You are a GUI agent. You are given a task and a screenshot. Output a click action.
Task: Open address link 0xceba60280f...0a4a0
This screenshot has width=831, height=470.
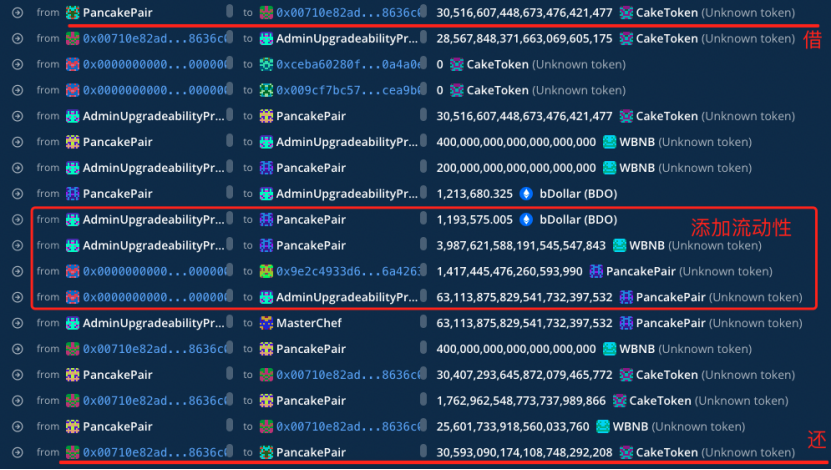(x=348, y=65)
